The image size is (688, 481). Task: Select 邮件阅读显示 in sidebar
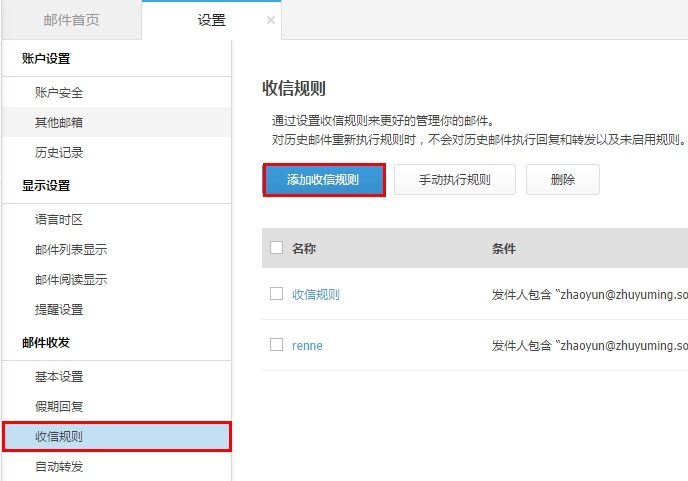coord(71,280)
